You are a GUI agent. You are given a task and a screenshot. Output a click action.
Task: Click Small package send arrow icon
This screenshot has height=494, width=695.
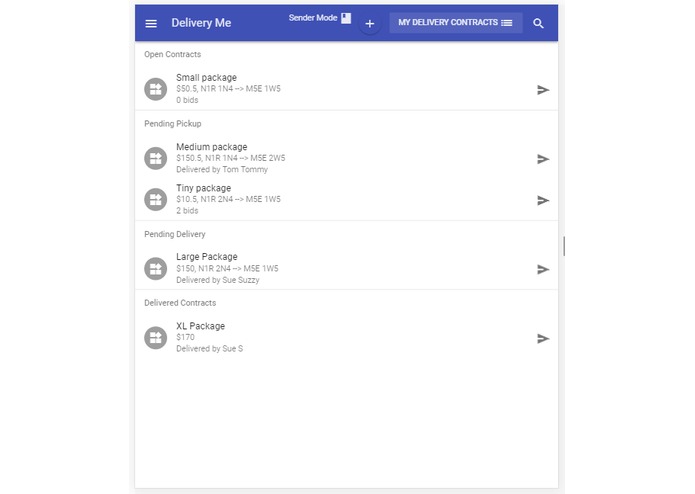pos(543,90)
